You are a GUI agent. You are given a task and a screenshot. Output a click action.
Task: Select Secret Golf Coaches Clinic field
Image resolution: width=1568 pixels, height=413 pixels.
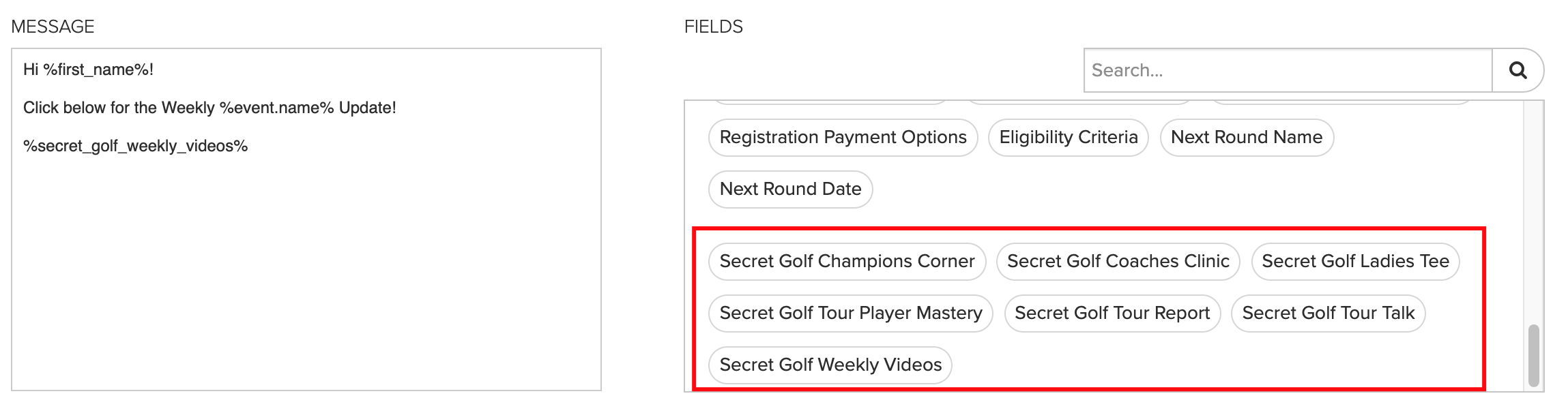point(1118,262)
